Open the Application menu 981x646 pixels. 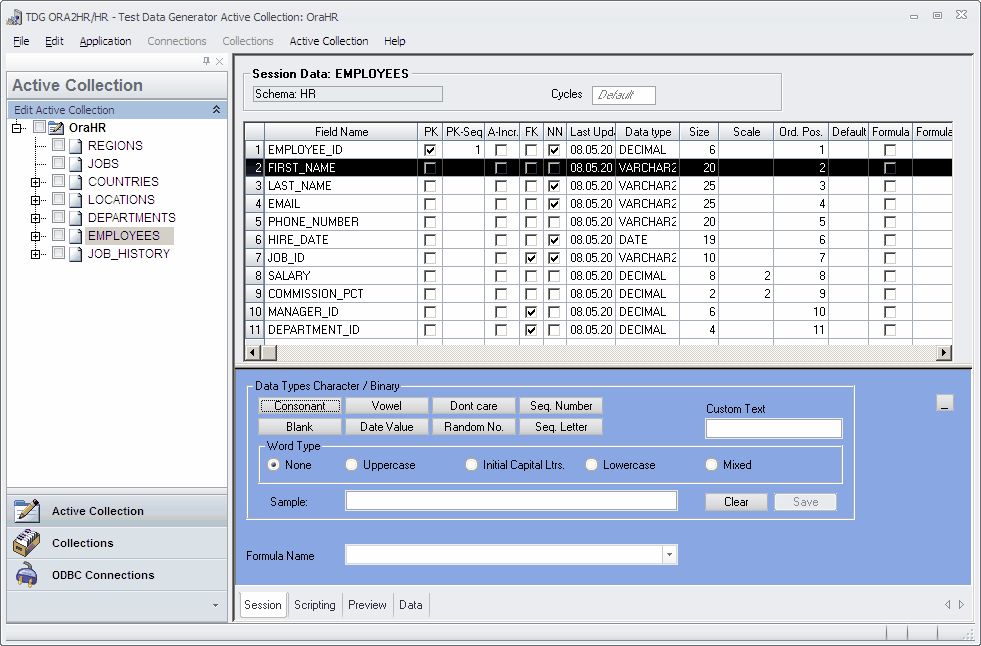[105, 41]
